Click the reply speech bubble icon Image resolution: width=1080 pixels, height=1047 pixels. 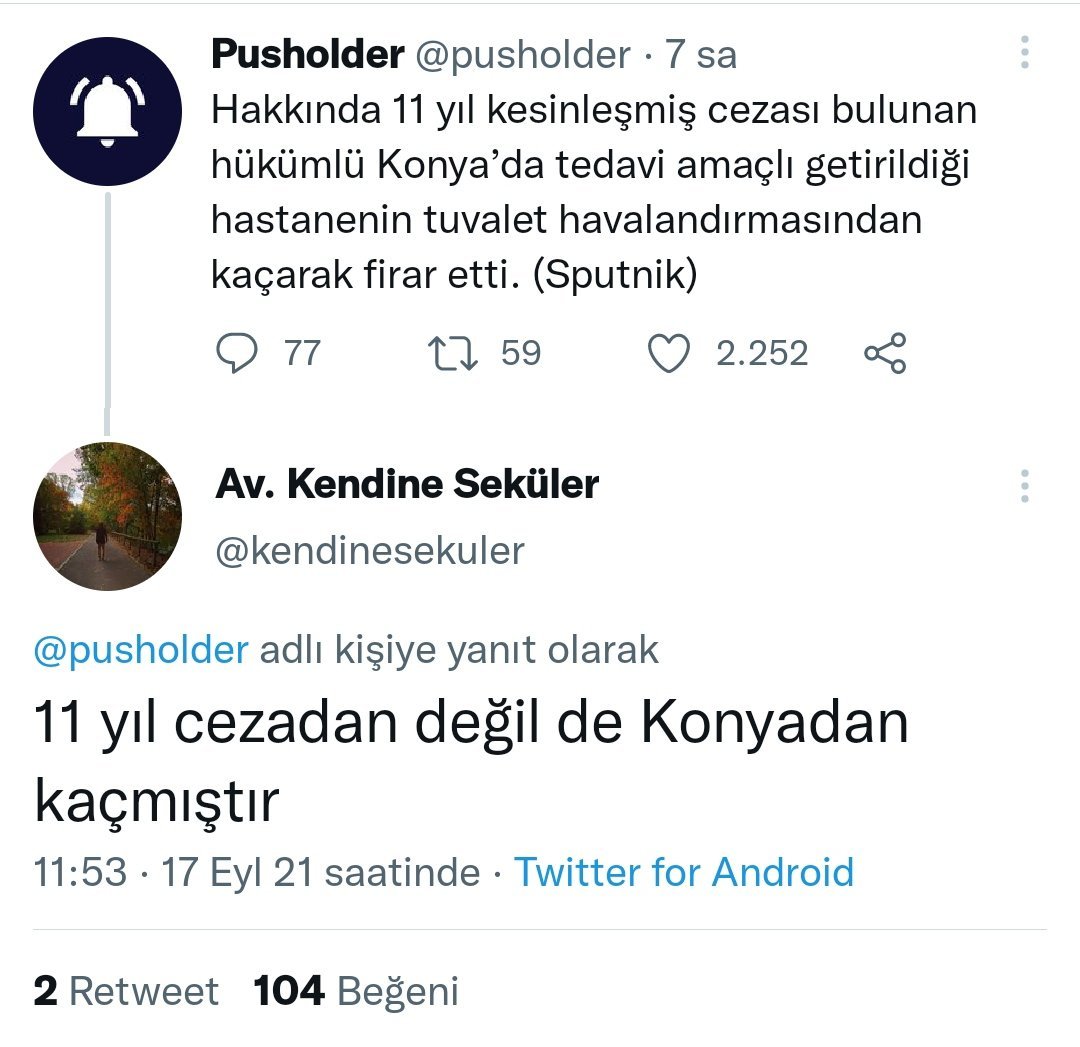237,354
